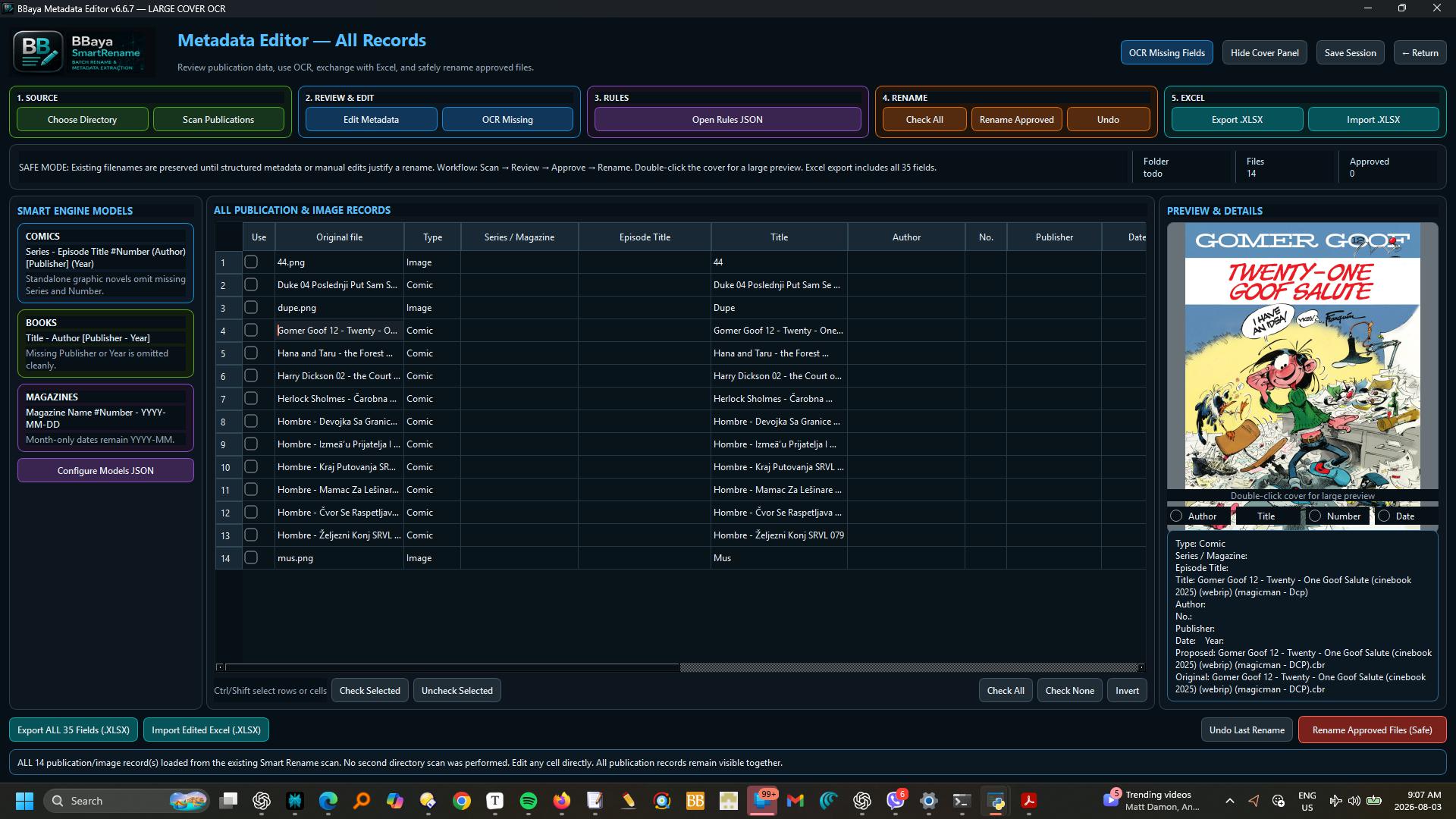Viewport: 1456px width, 819px height.
Task: Open Windows Settings gear in taskbar
Action: 929,801
